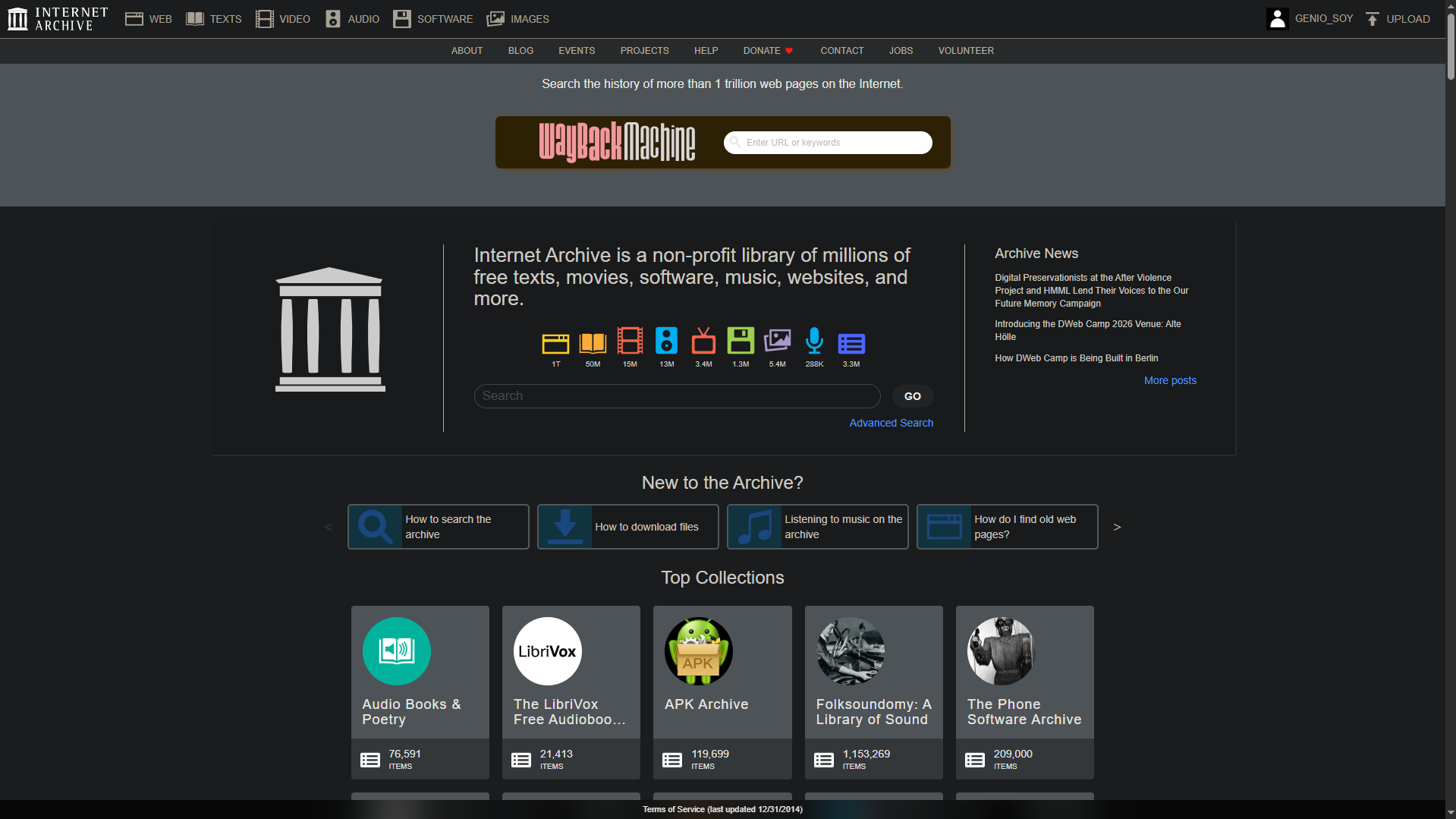Click the 119,699 items list icon
Screen dimensions: 1456x819
[672, 760]
